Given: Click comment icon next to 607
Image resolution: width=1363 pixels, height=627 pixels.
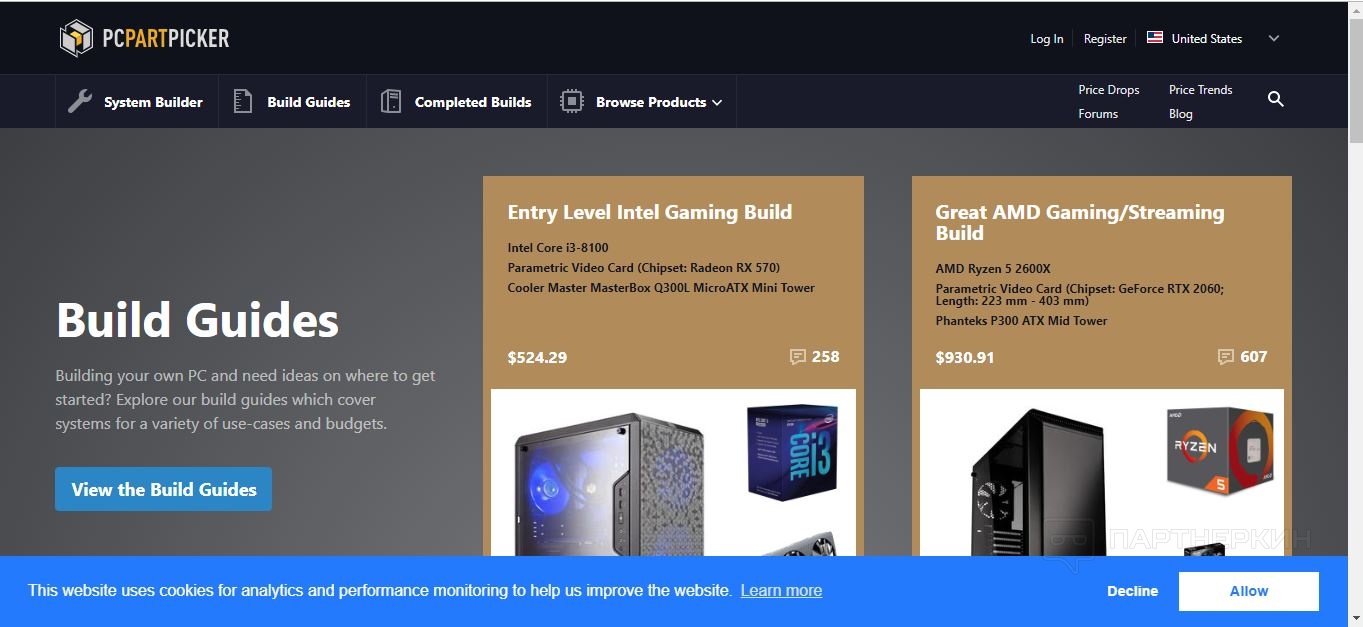Looking at the screenshot, I should coord(1225,357).
